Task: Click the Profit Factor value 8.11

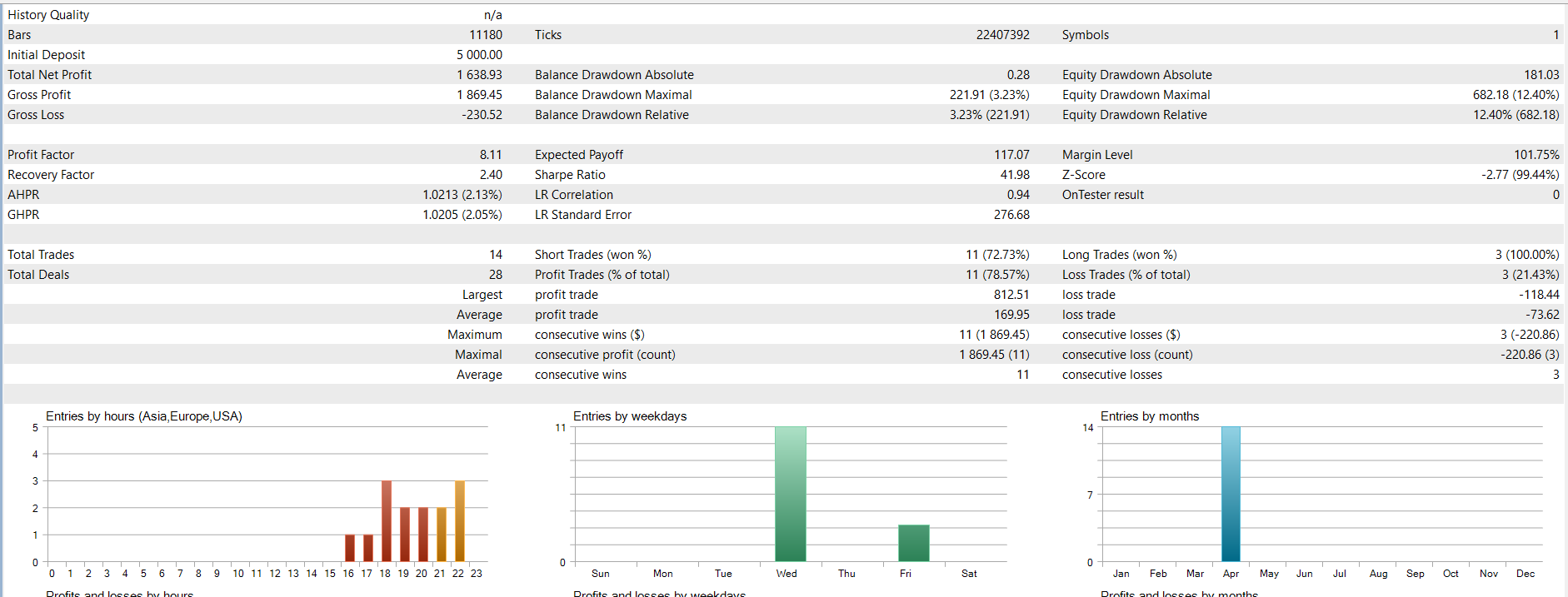Action: click(491, 155)
